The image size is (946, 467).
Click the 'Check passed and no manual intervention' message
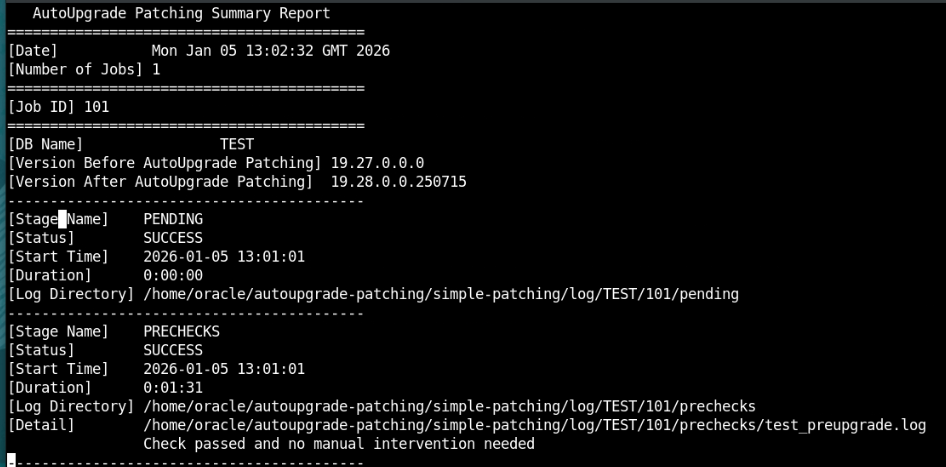338,443
